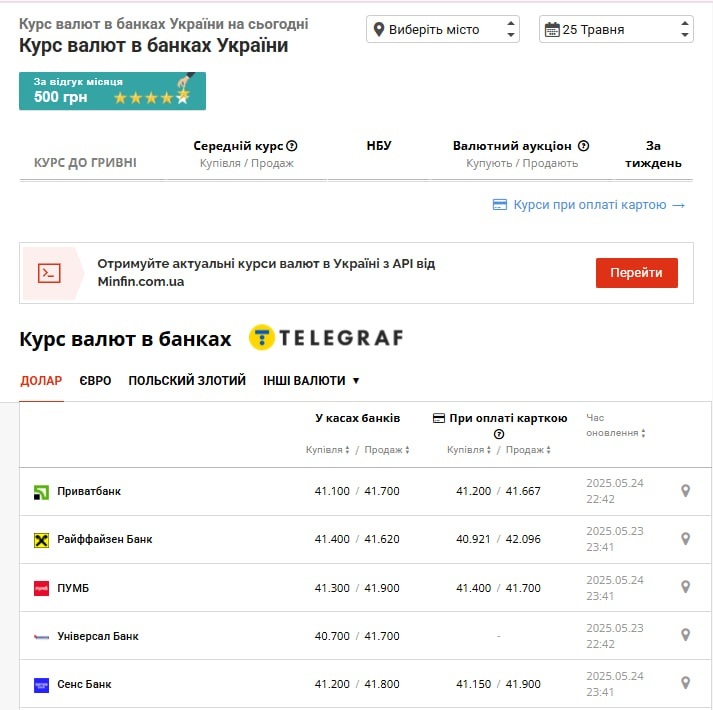Open the 25 Травня date selector
Viewport: 713px width, 710px height.
click(615, 30)
